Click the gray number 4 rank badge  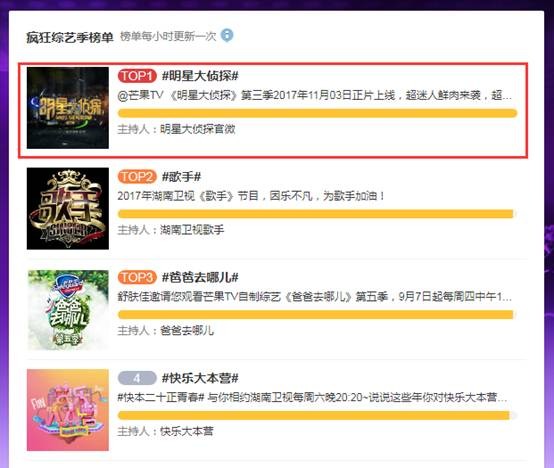[137, 378]
